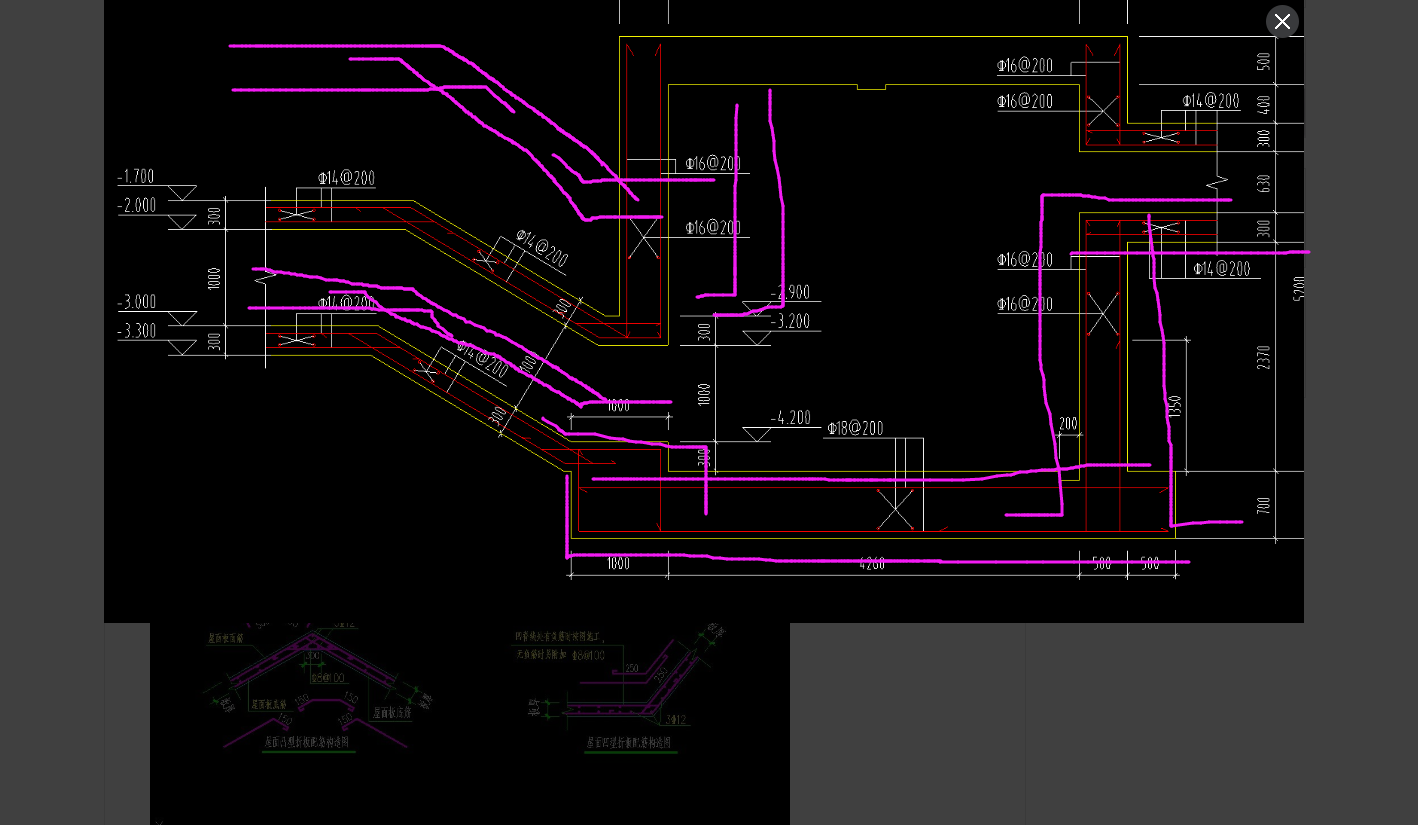Click the -1.700 elevation label
This screenshot has width=1418, height=825.
pos(136,177)
